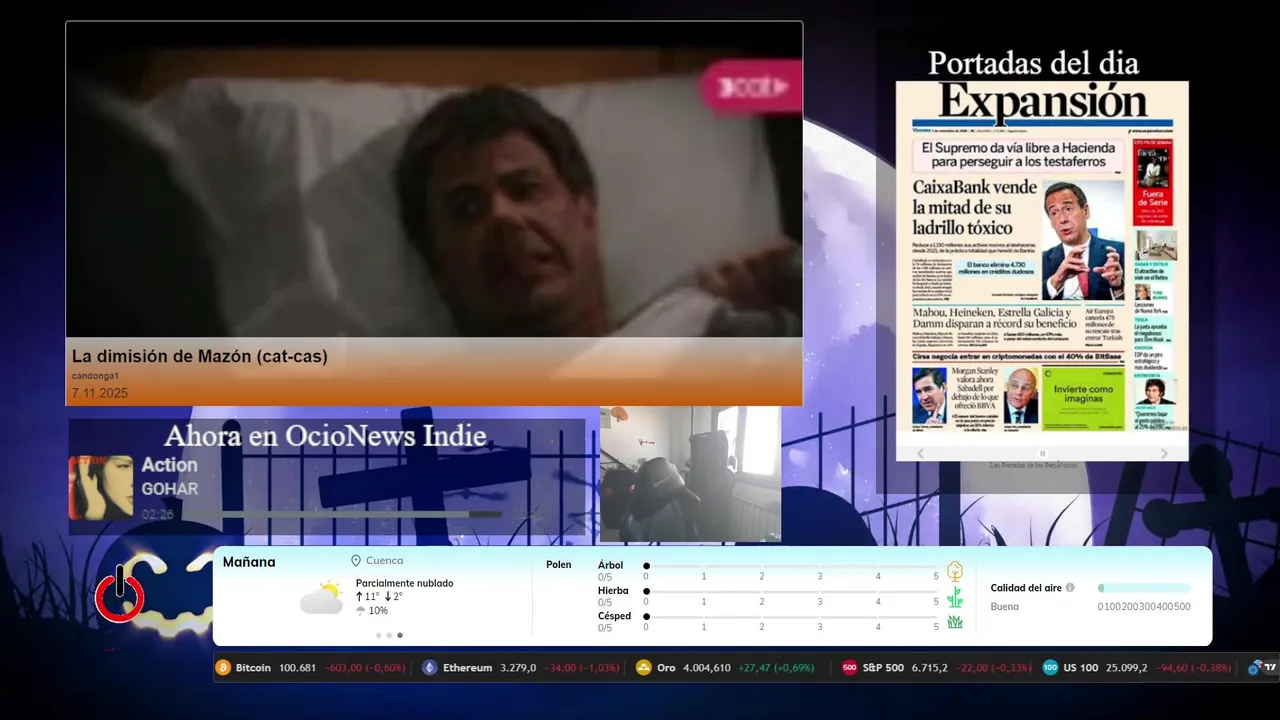Click the Oro gold icon in ticker
Image resolution: width=1280 pixels, height=720 pixels.
coord(644,667)
